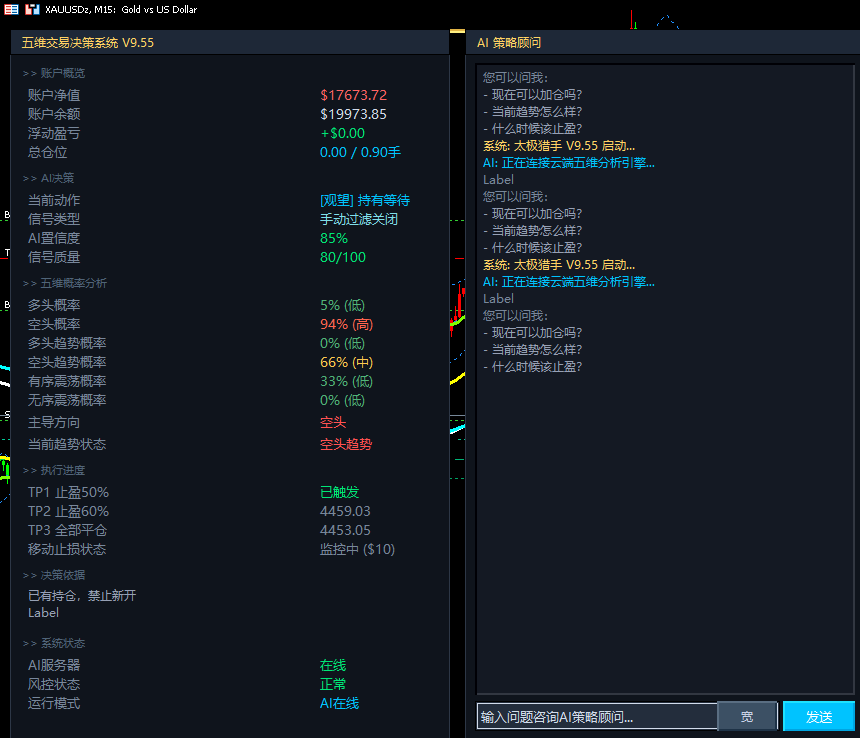
Task: Click the 多头趋势概率 label
Action: pyautogui.click(x=67, y=343)
